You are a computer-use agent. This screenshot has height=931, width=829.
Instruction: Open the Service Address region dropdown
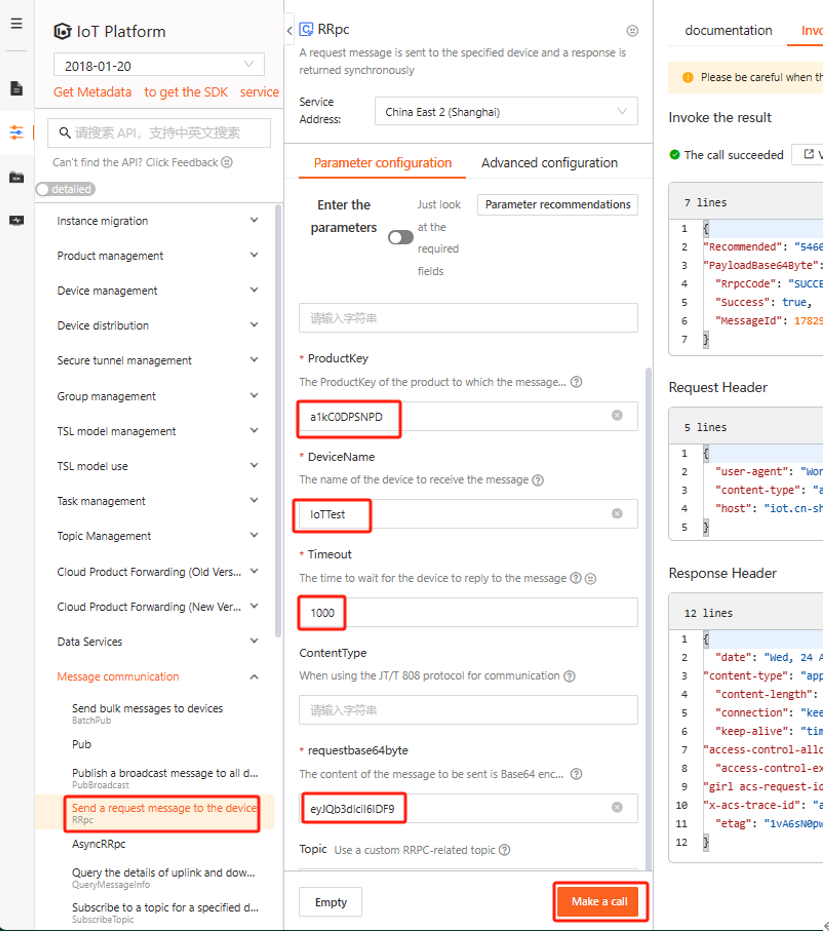(506, 112)
